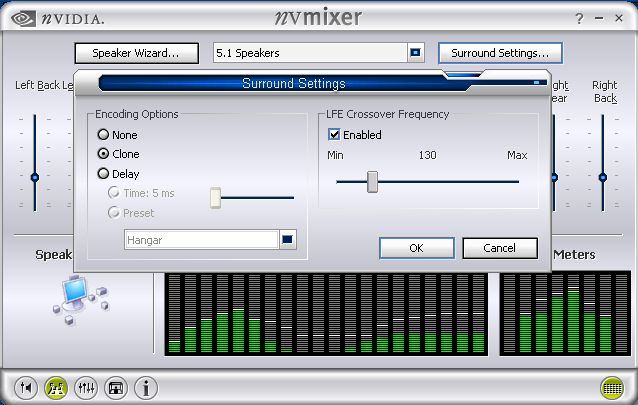638x405 pixels.
Task: Click the Encoding Options group label
Action: pos(137,114)
